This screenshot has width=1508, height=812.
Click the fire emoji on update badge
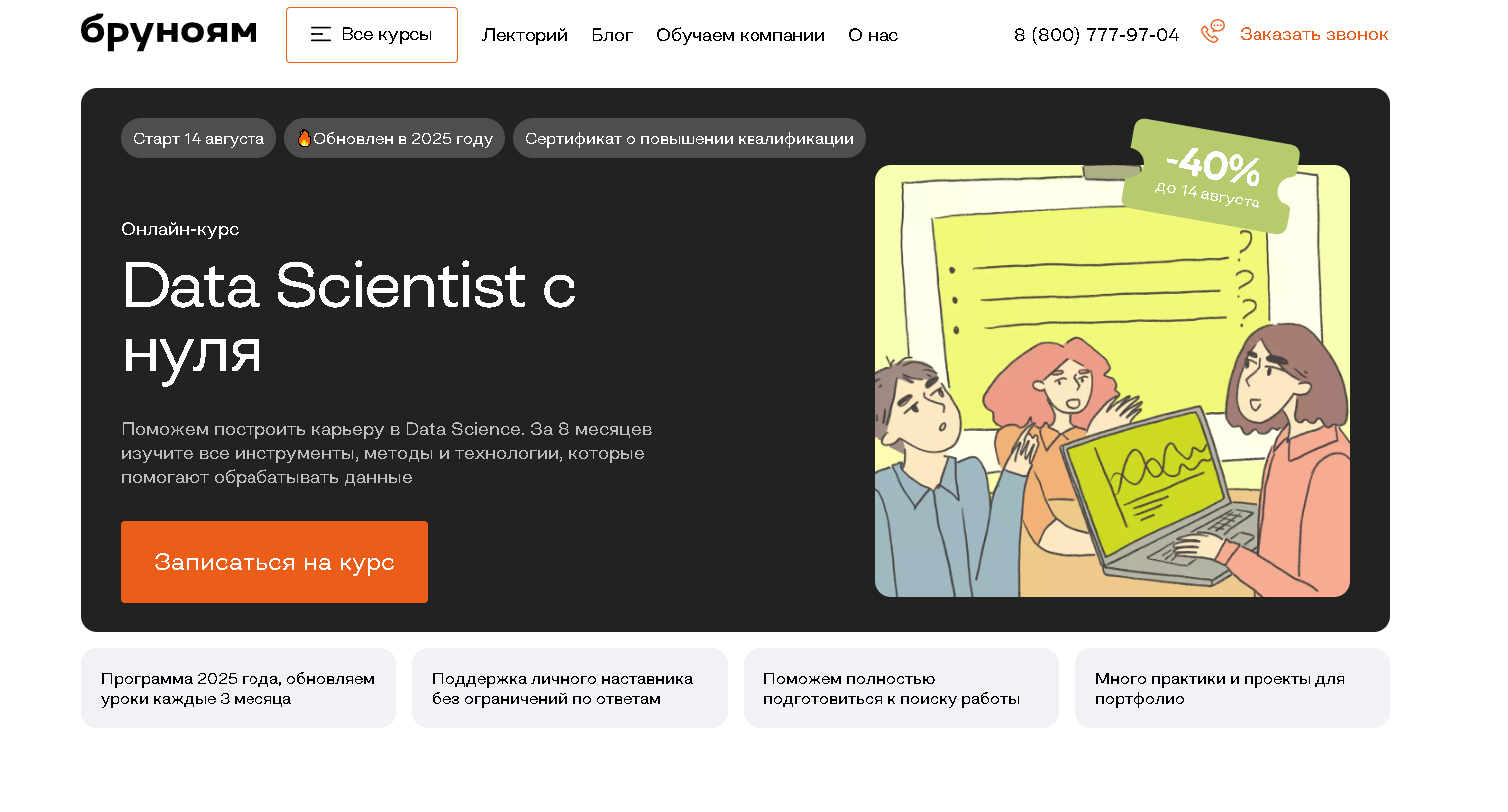[x=304, y=138]
